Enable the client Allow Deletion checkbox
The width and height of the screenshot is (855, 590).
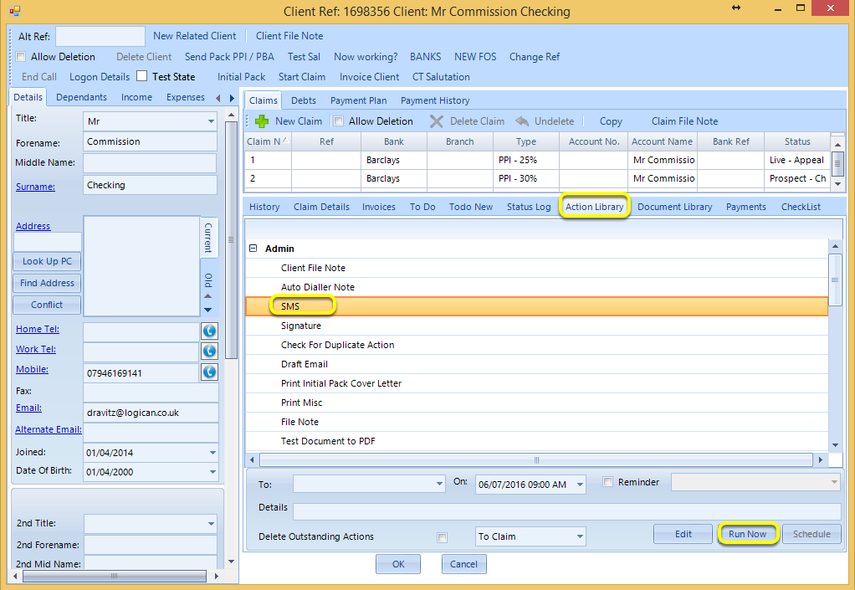[21, 57]
